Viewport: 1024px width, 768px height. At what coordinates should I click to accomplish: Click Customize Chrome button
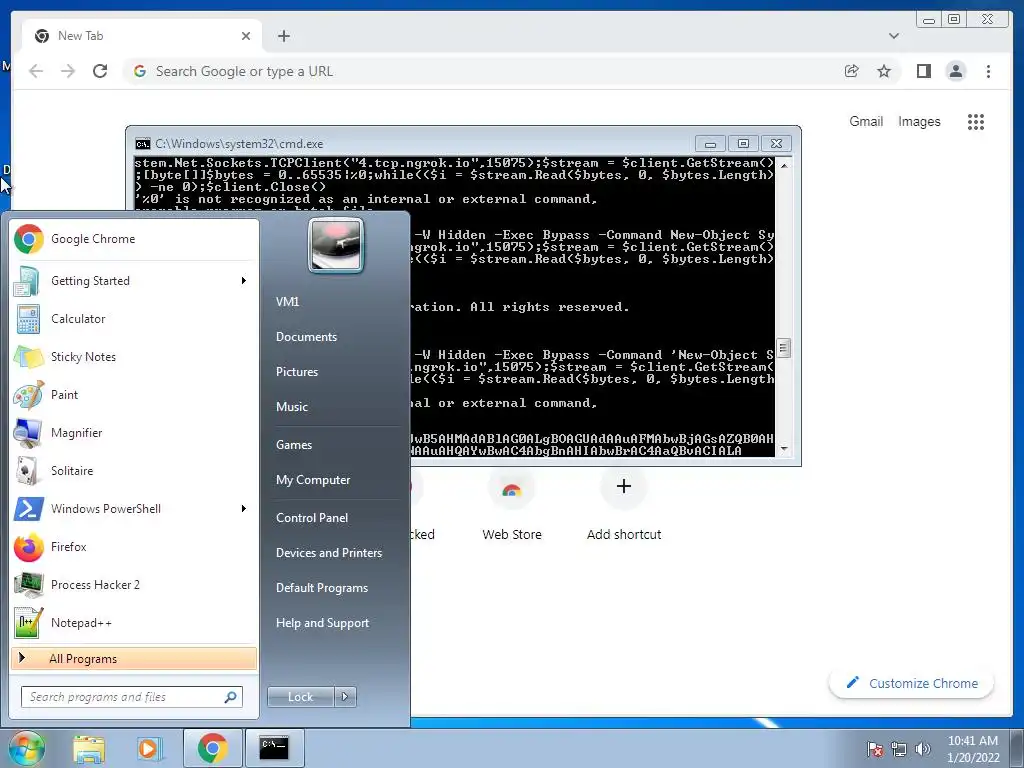(x=912, y=683)
